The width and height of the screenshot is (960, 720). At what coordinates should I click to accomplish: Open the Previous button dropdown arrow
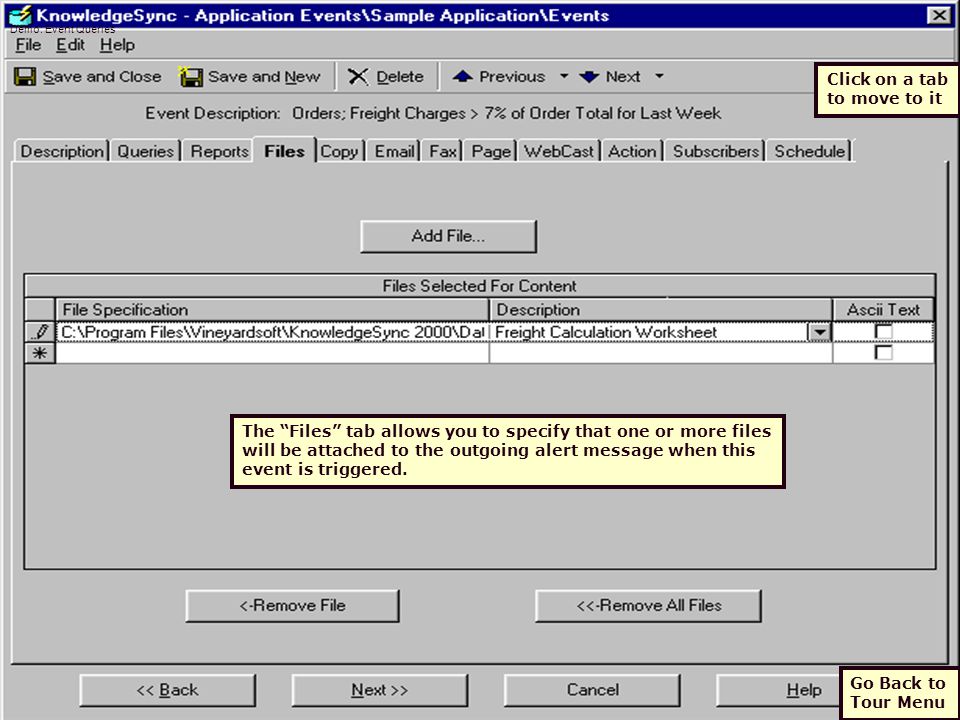(x=564, y=77)
